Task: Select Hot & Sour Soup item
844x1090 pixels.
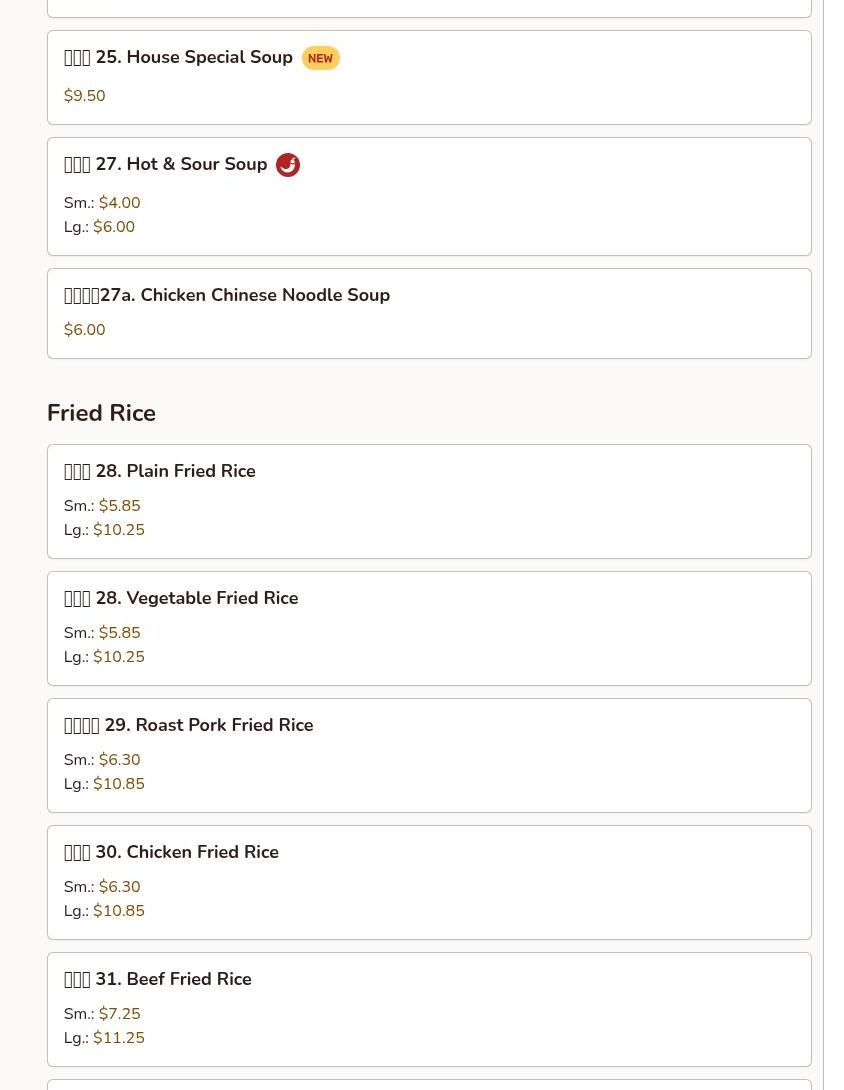Action: point(429,197)
